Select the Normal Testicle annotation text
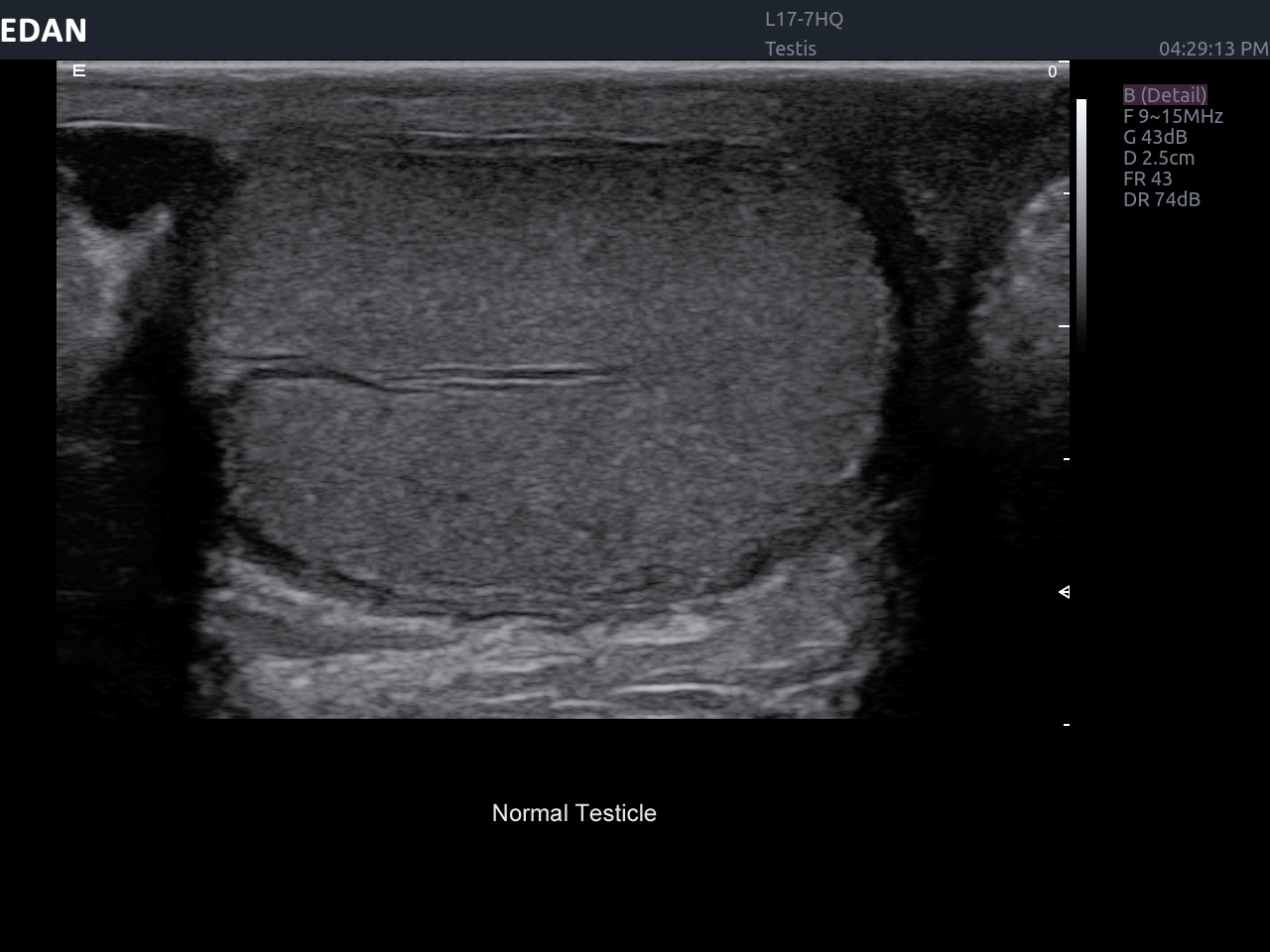The image size is (1270, 952). [x=573, y=813]
